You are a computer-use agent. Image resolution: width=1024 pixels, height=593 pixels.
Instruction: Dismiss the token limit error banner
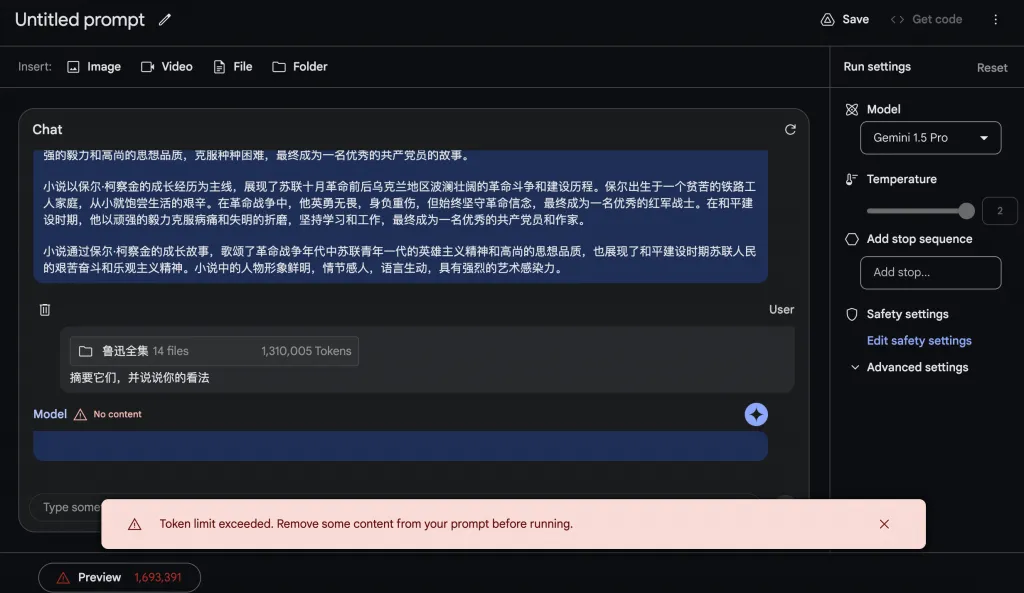coord(884,524)
